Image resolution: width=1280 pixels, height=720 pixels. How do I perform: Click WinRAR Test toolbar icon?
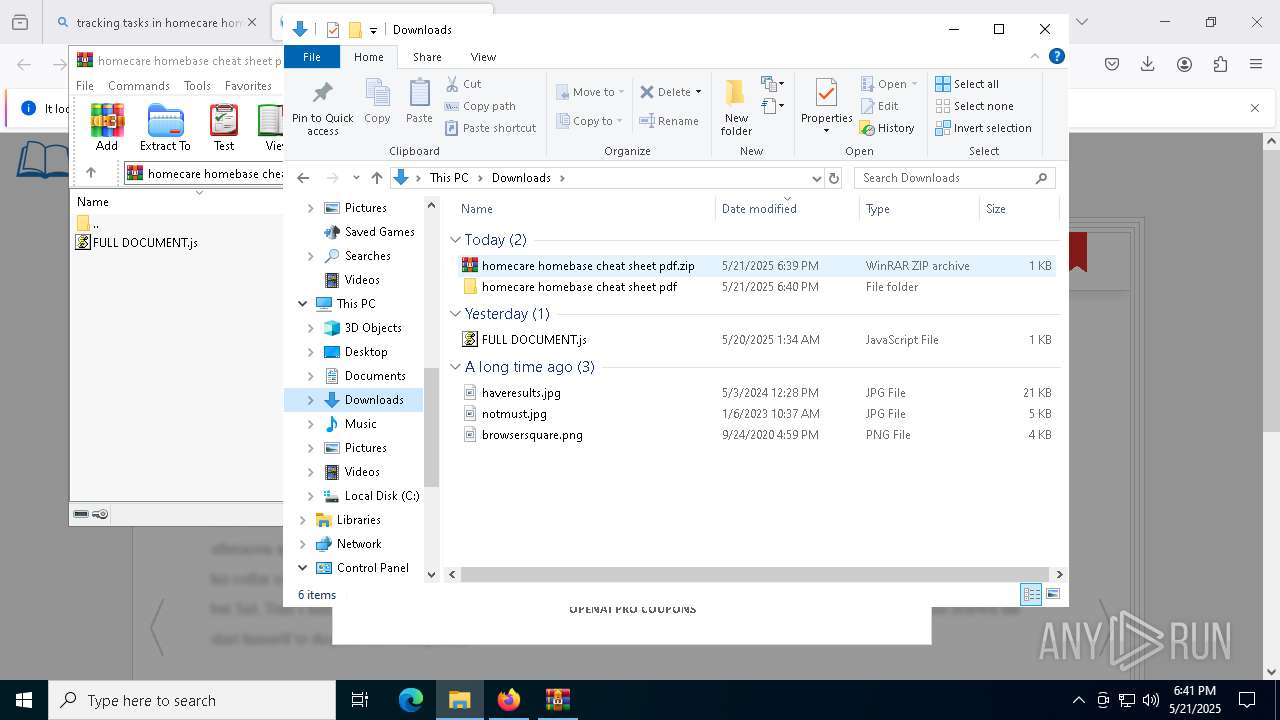pyautogui.click(x=224, y=127)
